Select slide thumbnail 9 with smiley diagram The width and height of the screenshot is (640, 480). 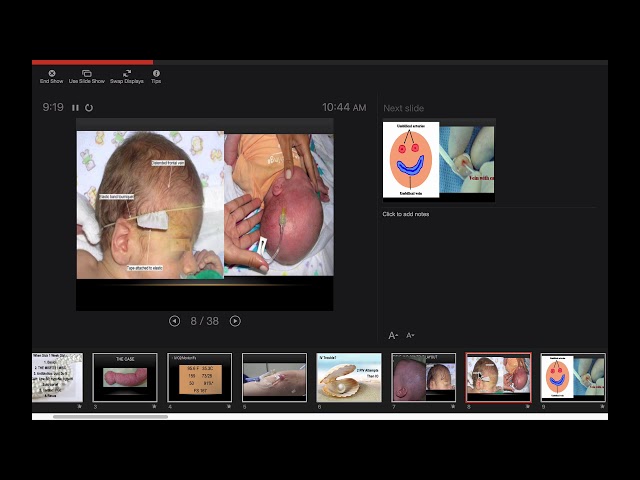point(573,378)
